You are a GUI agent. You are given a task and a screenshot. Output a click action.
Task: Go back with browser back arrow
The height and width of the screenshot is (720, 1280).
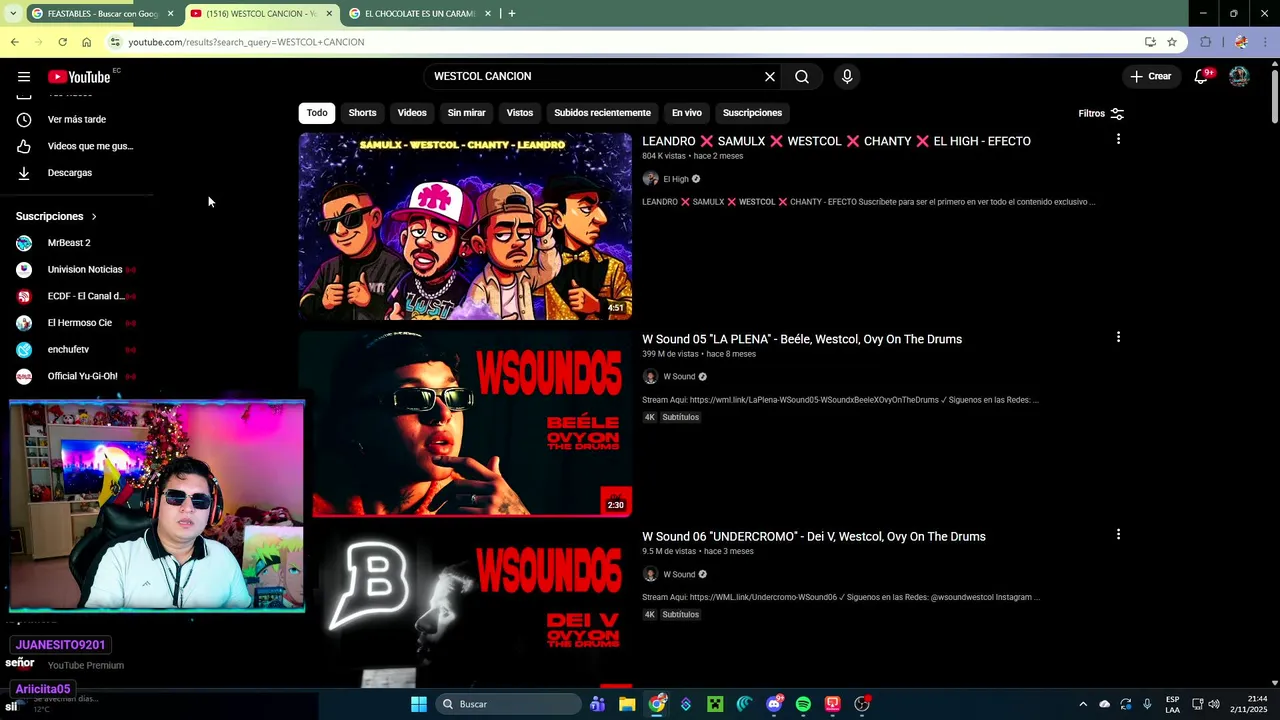point(14,42)
